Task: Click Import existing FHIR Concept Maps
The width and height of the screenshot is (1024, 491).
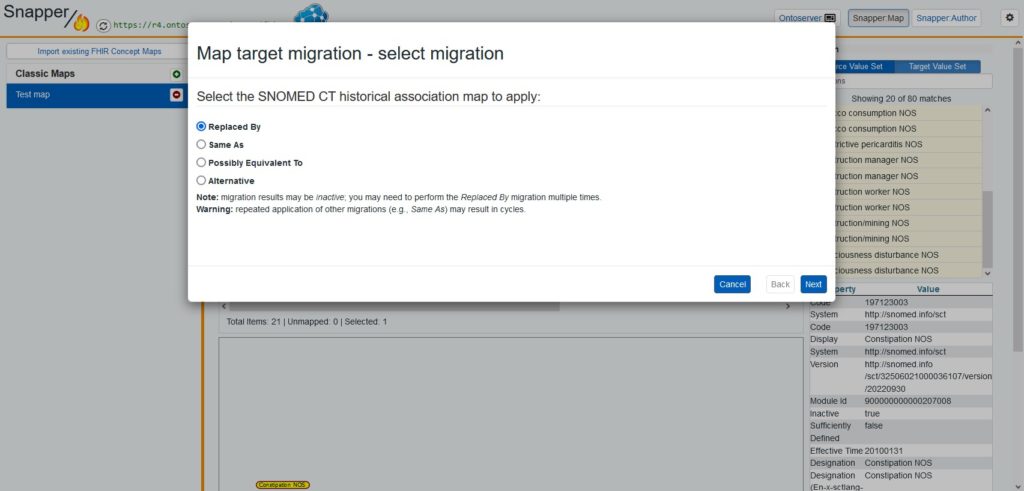Action: pos(99,52)
